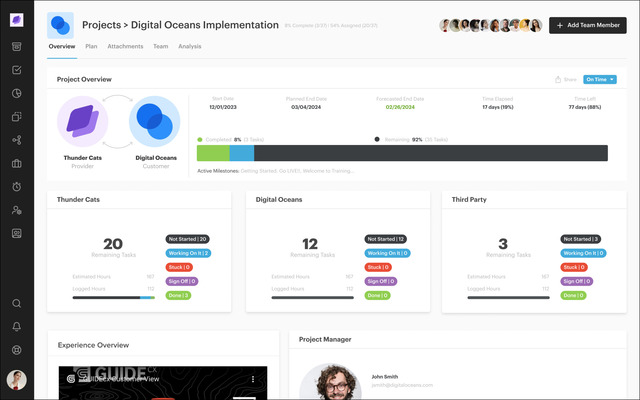Screen dimensions: 640x400
Task: Click the first team member avatar in header
Action: point(445,25)
